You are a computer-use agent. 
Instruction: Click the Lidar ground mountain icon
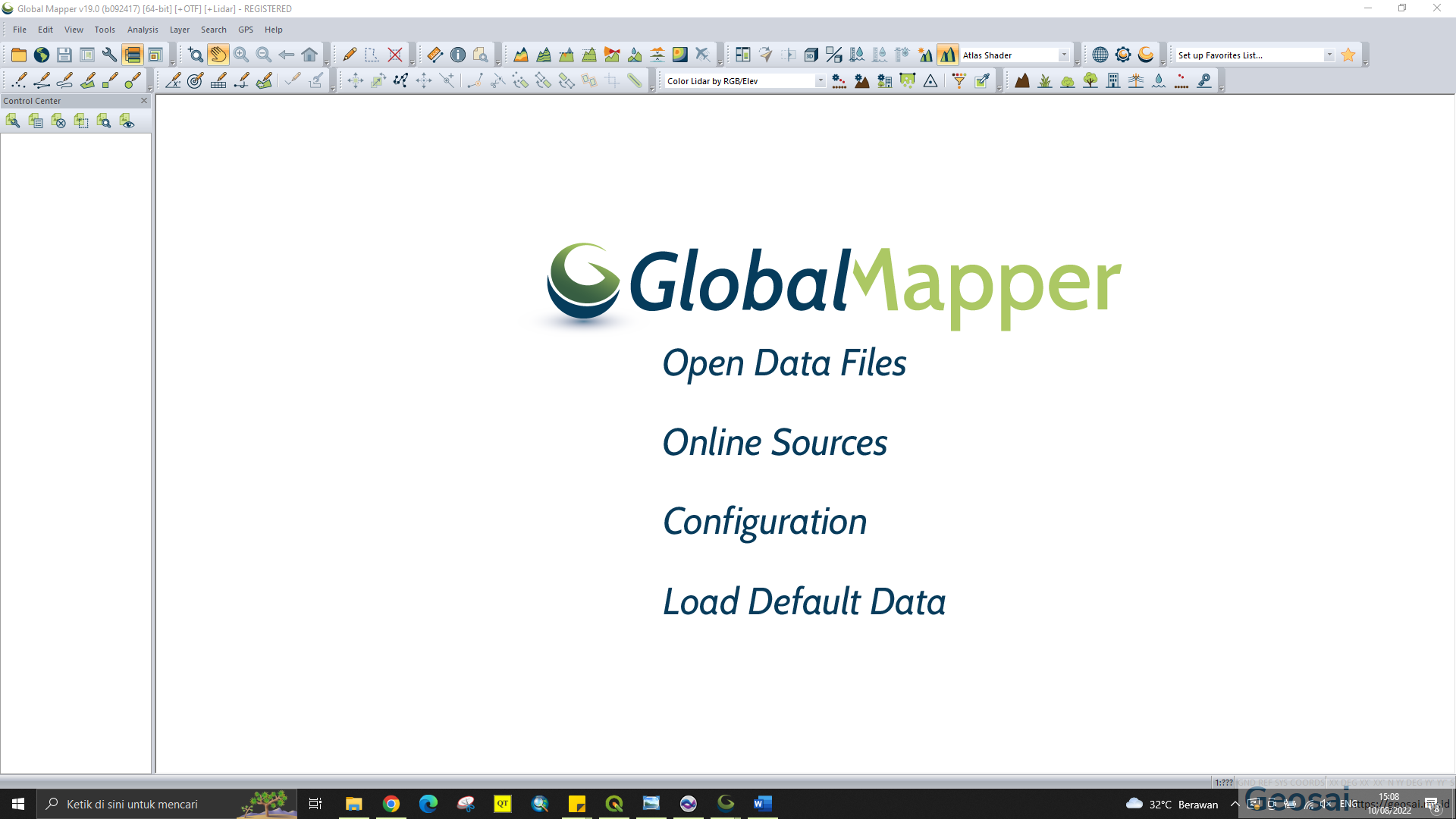1022,80
